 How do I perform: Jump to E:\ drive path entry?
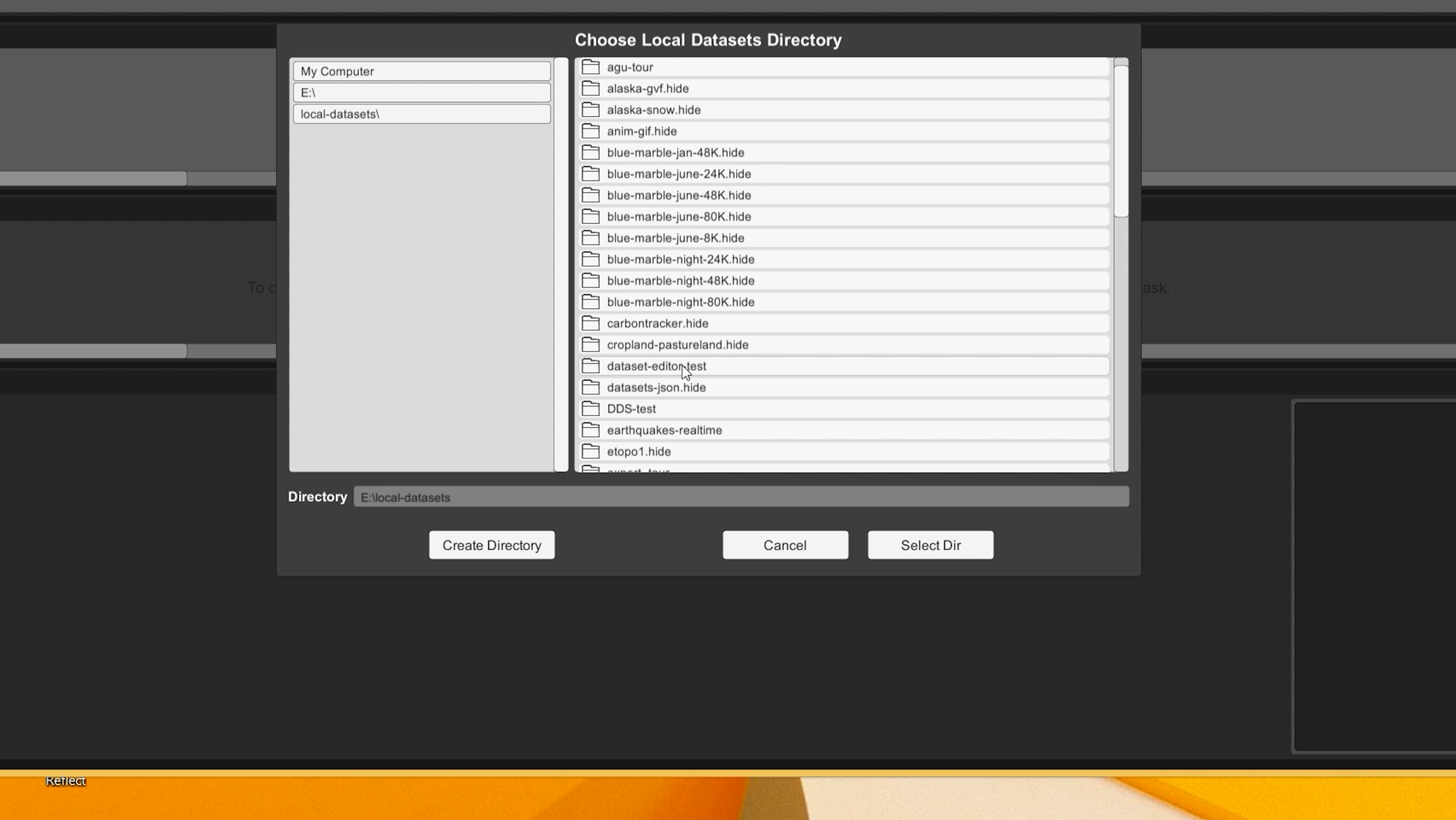[x=421, y=92]
